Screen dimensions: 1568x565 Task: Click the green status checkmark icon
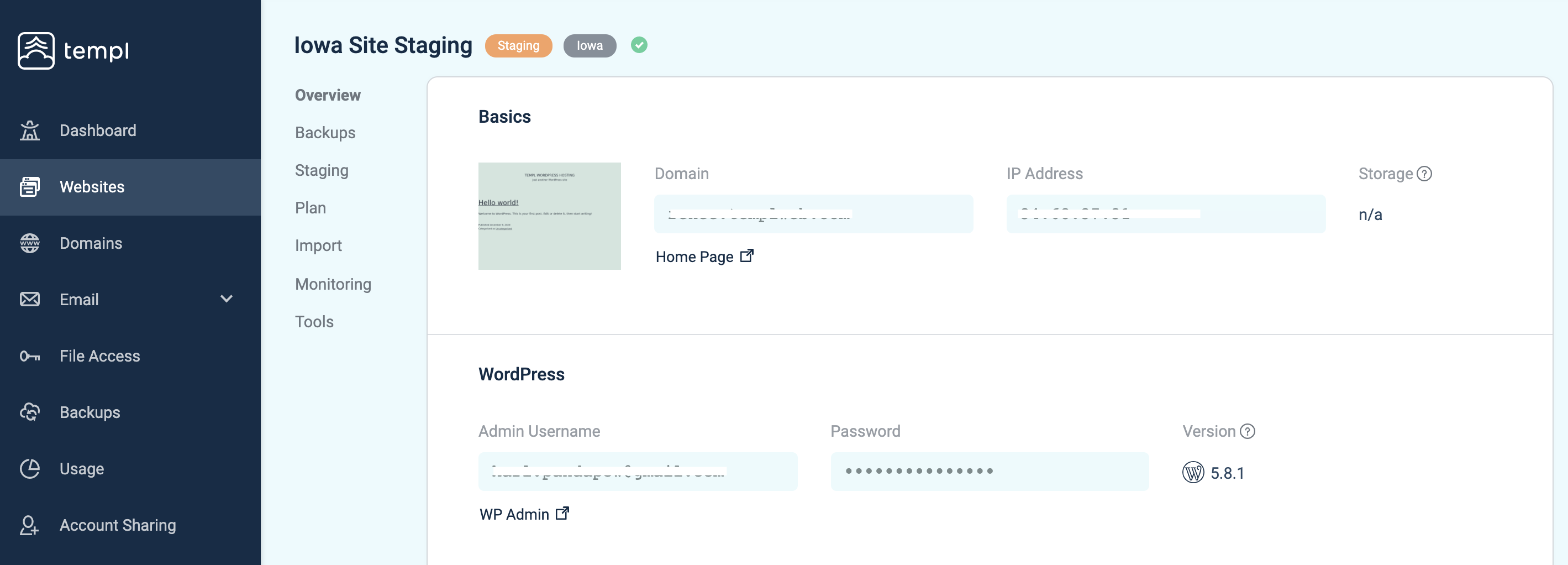click(x=639, y=45)
